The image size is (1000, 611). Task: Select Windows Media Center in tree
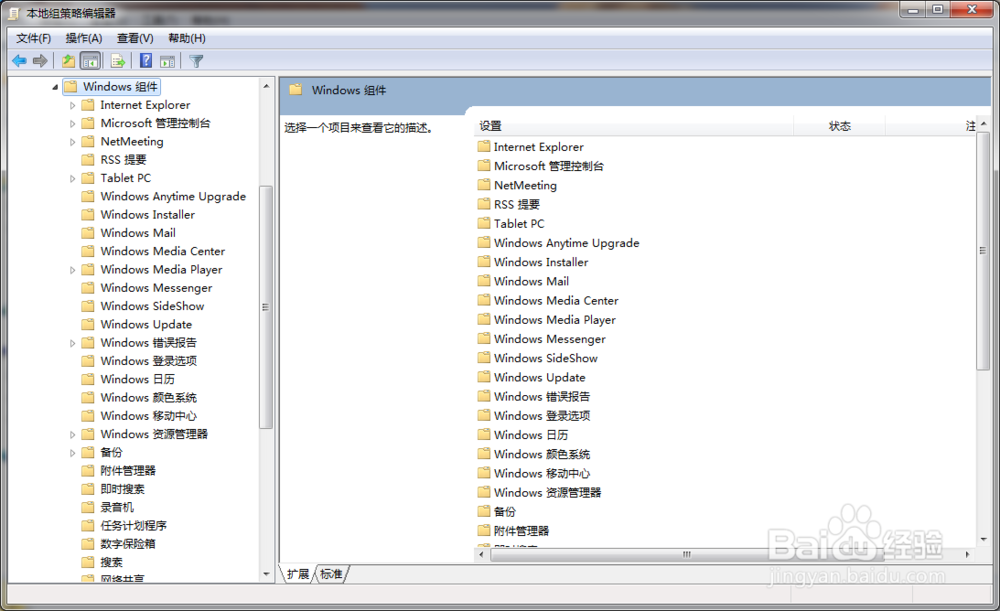[x=163, y=251]
